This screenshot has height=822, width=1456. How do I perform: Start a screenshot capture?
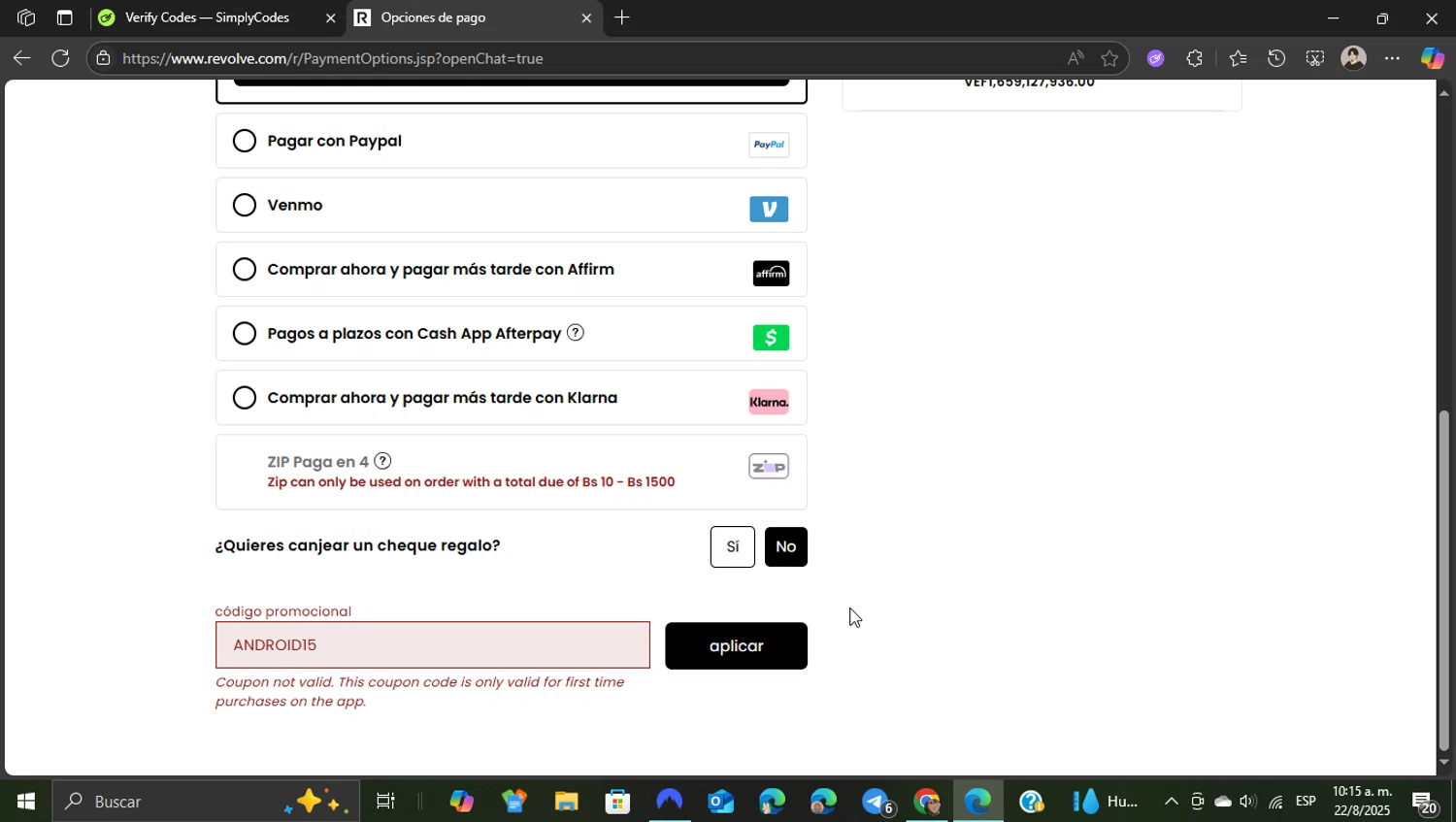tap(1315, 58)
